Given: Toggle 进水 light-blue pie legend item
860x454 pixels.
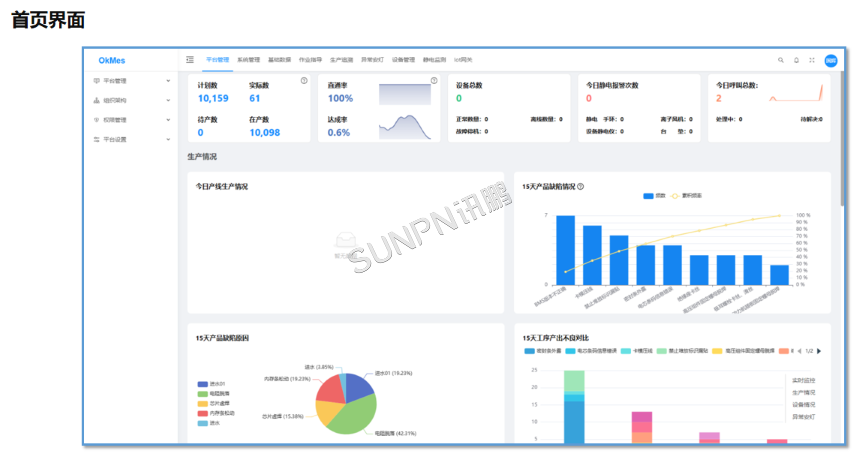Looking at the screenshot, I should pos(208,423).
